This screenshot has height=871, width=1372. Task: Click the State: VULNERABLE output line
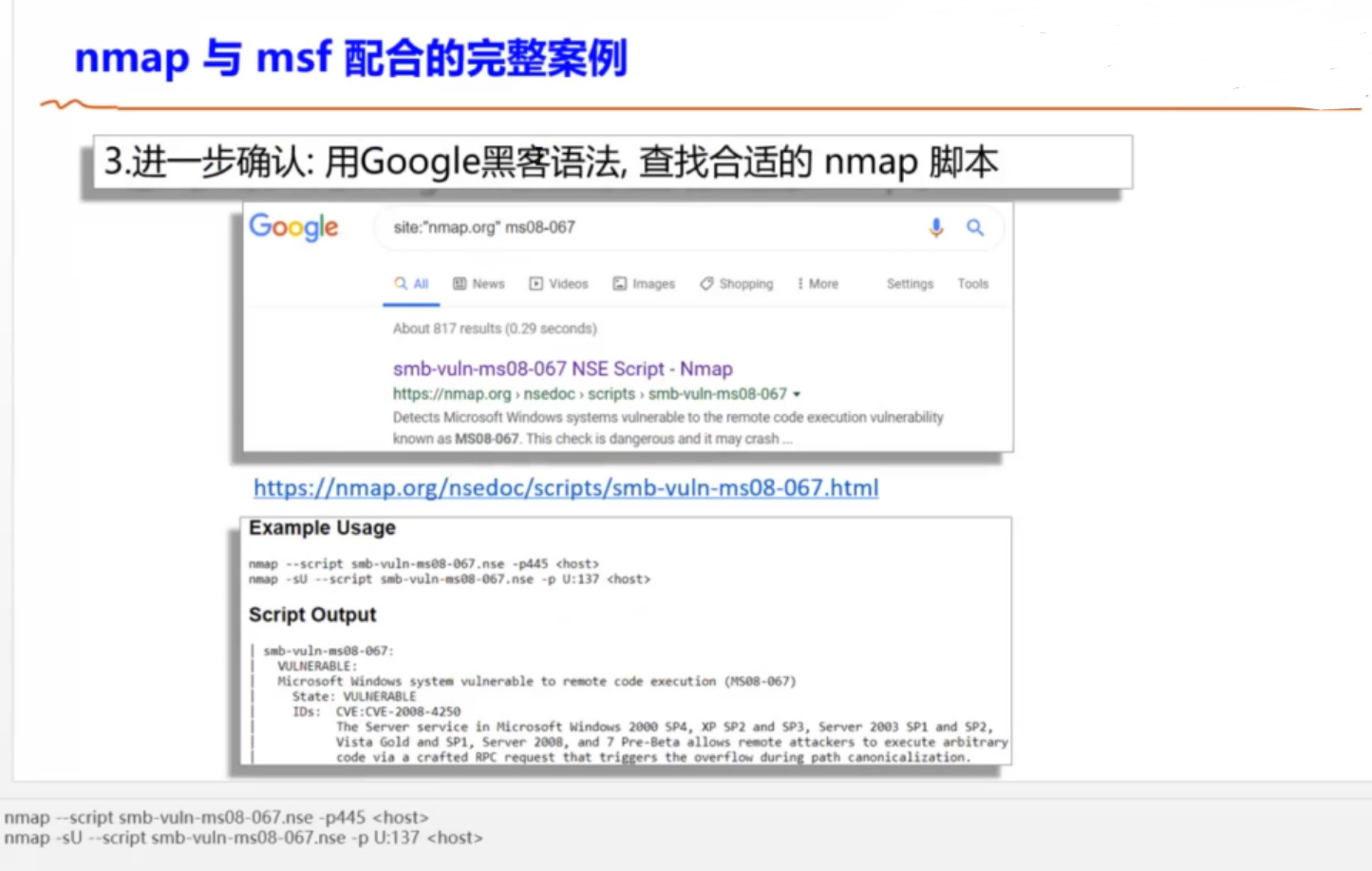(354, 697)
